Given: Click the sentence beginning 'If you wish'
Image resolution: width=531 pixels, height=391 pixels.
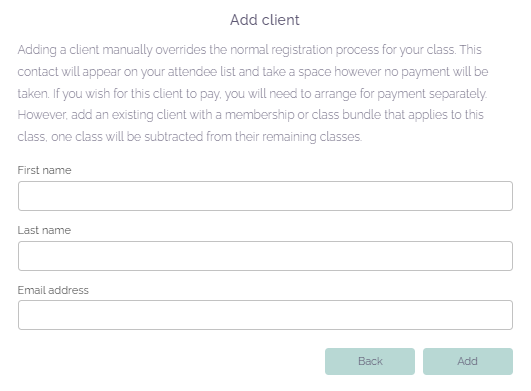Looking at the screenshot, I should (x=270, y=93).
